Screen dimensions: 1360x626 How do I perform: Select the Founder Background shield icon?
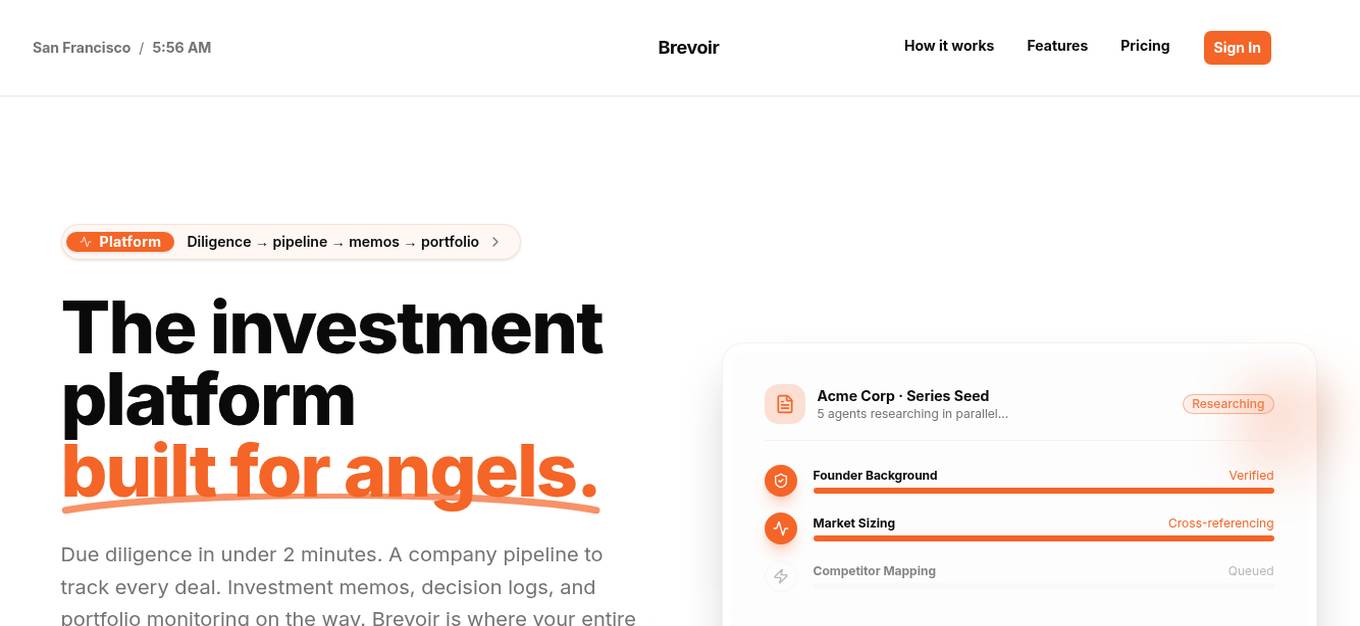[781, 480]
